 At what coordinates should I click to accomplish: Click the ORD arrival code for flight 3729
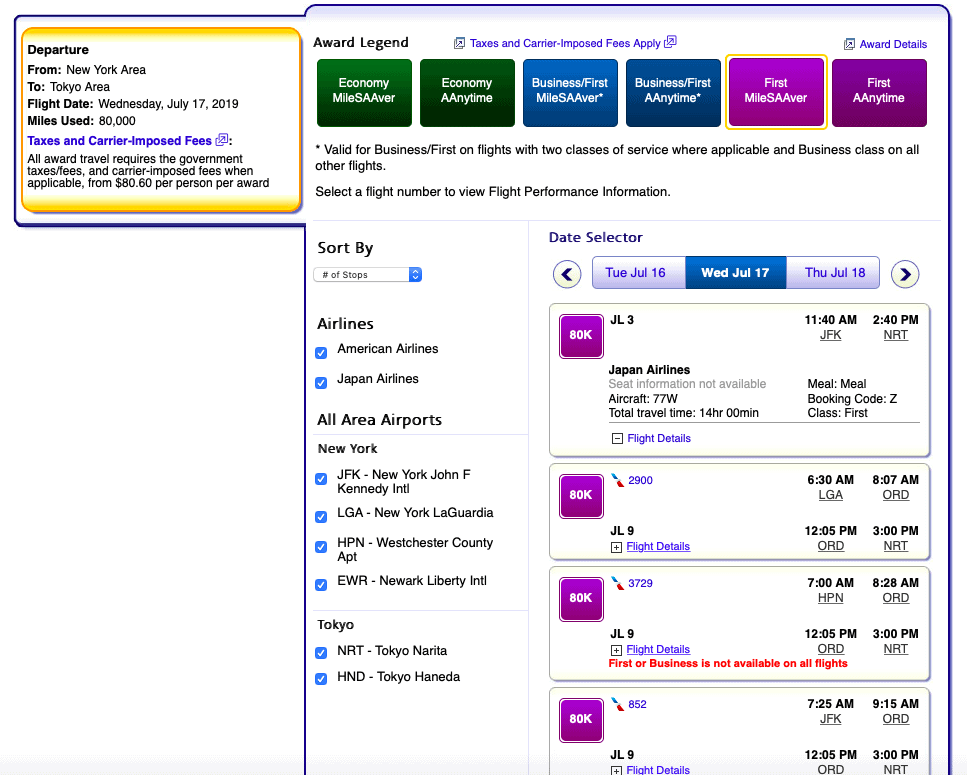pyautogui.click(x=895, y=597)
